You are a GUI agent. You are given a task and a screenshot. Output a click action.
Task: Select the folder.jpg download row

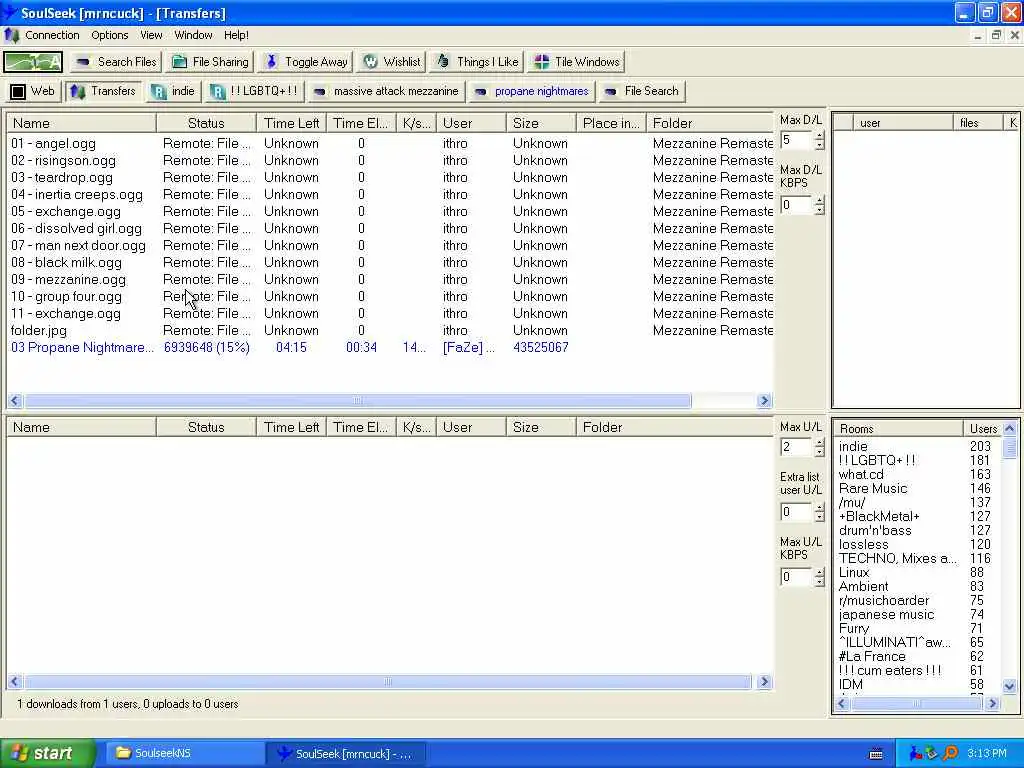(x=390, y=330)
